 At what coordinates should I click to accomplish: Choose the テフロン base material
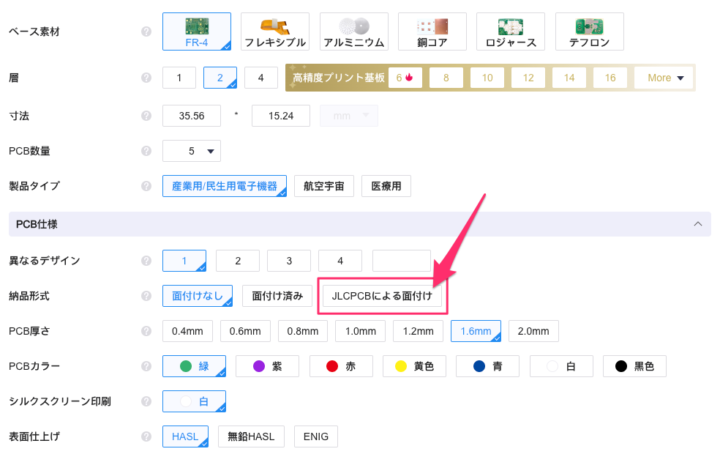coord(589,31)
